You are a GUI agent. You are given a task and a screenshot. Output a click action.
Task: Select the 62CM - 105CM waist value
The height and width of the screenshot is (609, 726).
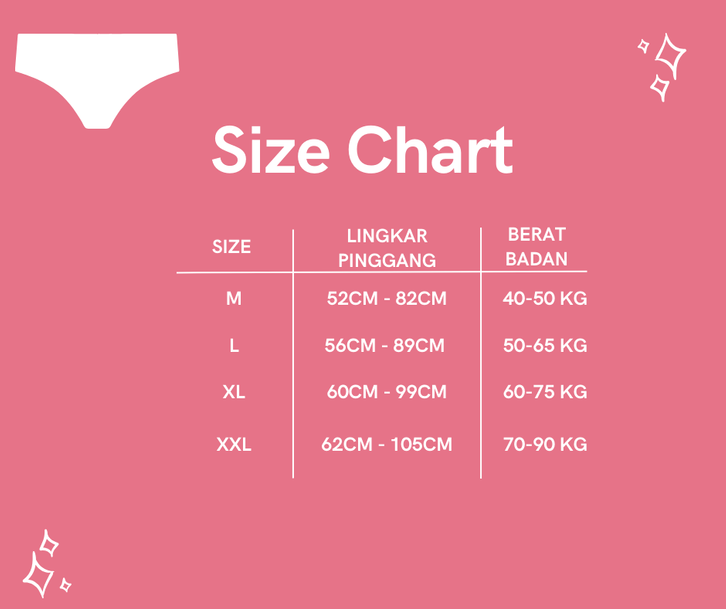tap(387, 444)
